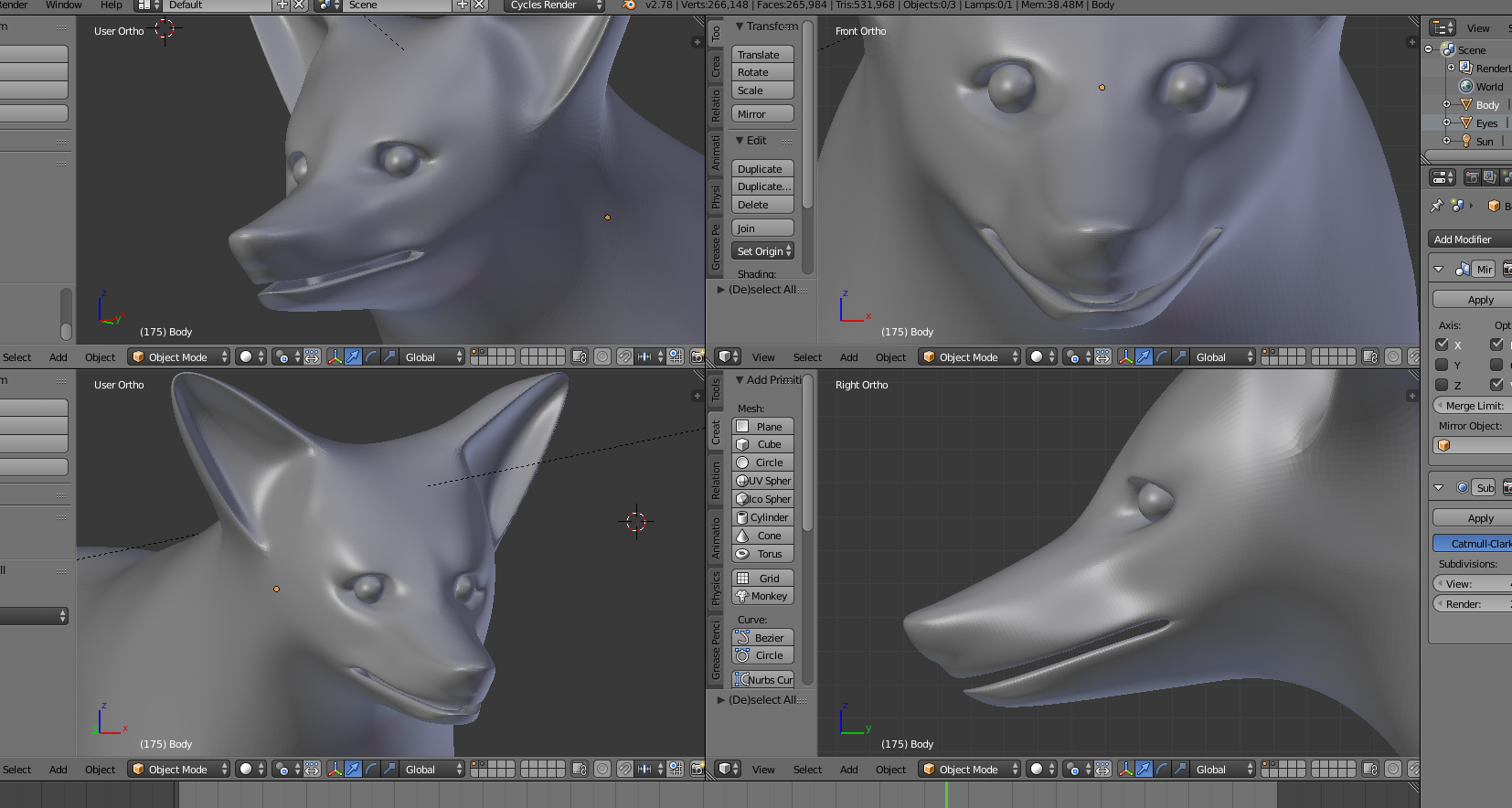The height and width of the screenshot is (808, 1512).
Task: Click the Merge Limit slider field
Action: click(1474, 406)
